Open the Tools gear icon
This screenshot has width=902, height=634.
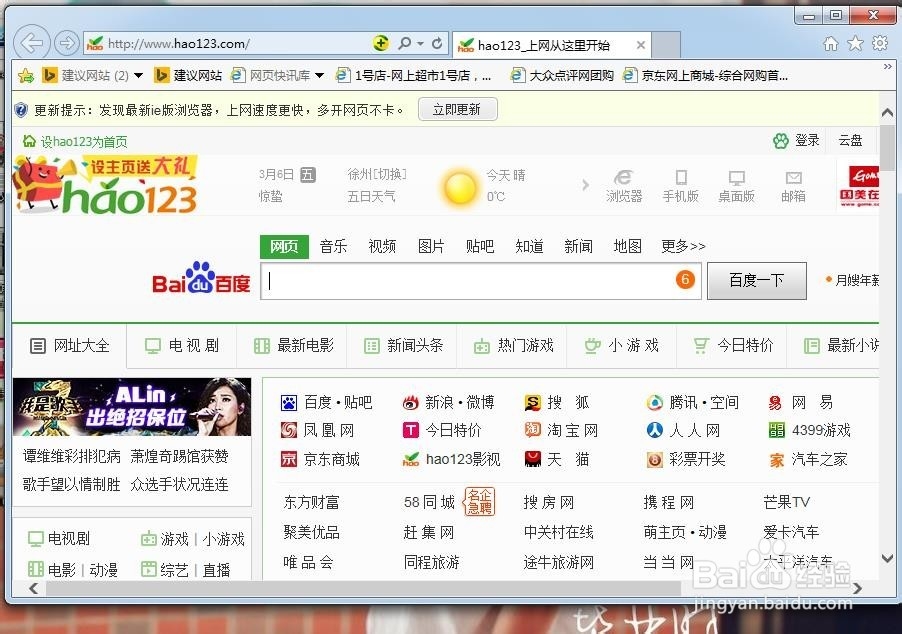[880, 43]
